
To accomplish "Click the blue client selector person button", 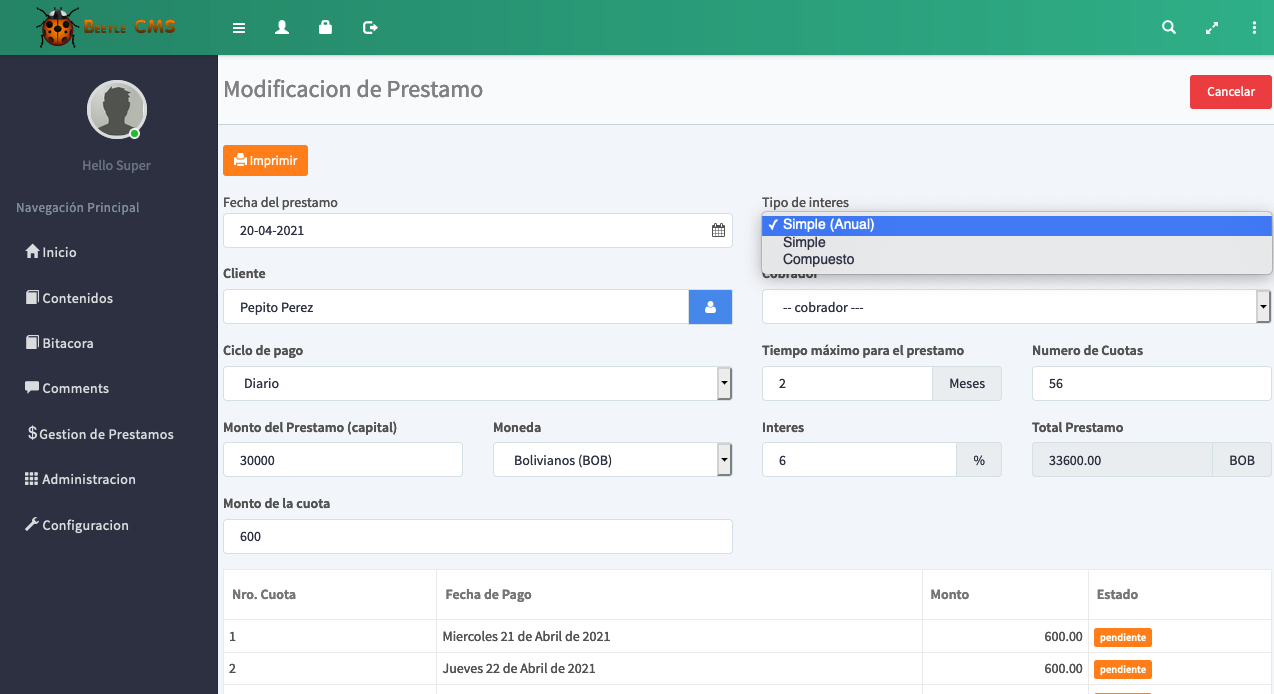I will 710,307.
